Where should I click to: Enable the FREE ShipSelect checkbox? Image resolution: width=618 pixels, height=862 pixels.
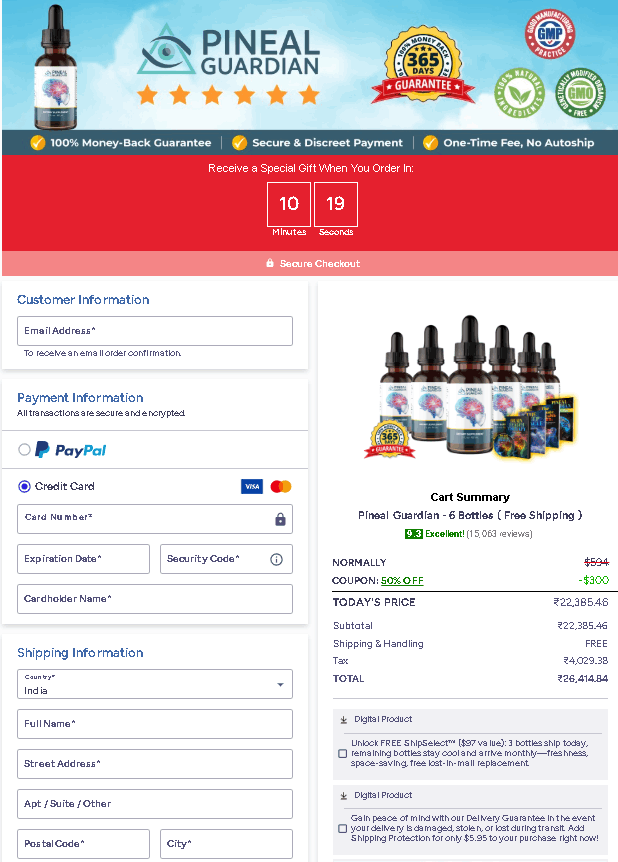click(x=343, y=753)
